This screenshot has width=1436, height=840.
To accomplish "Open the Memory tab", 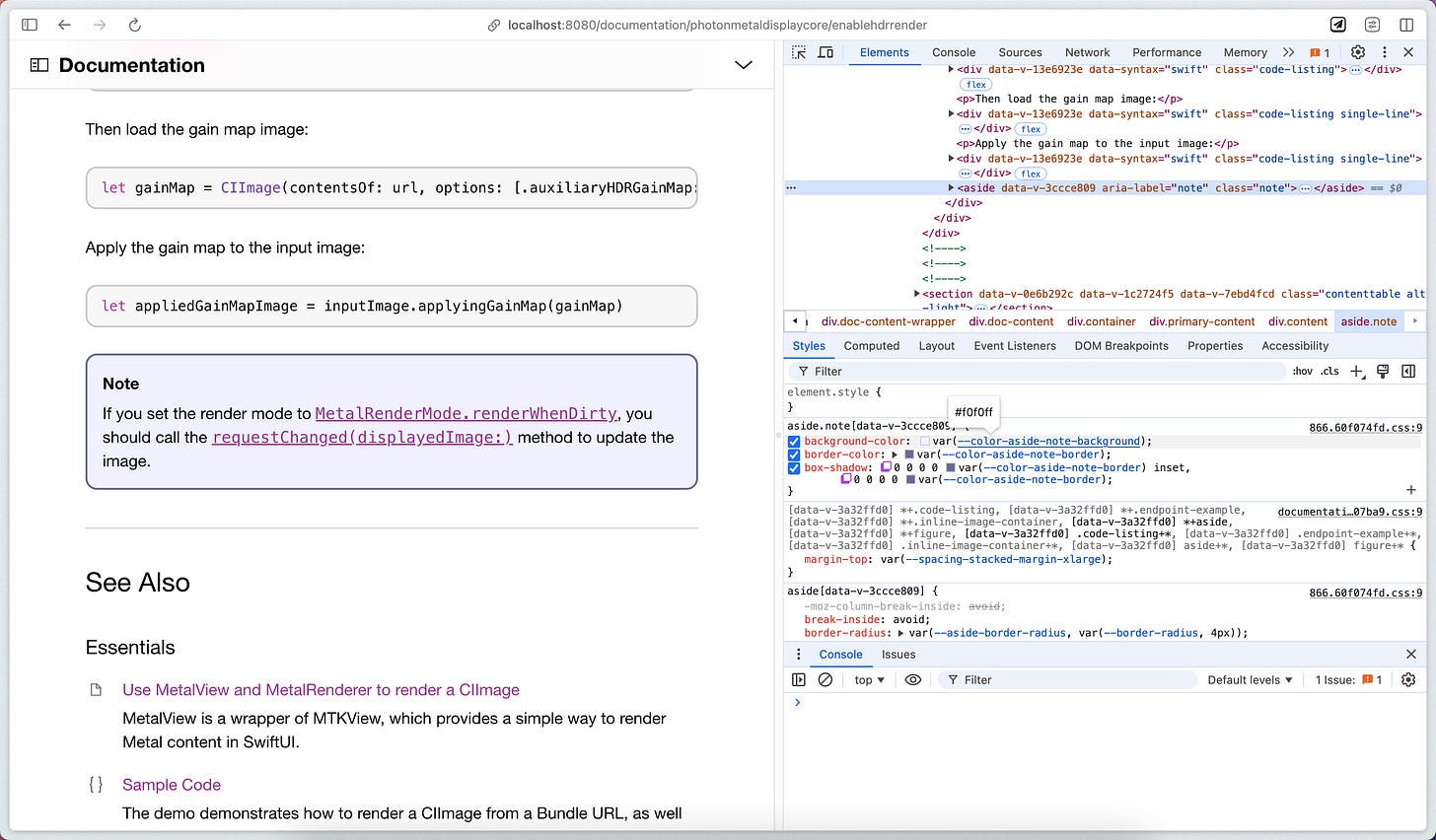I will (1246, 52).
